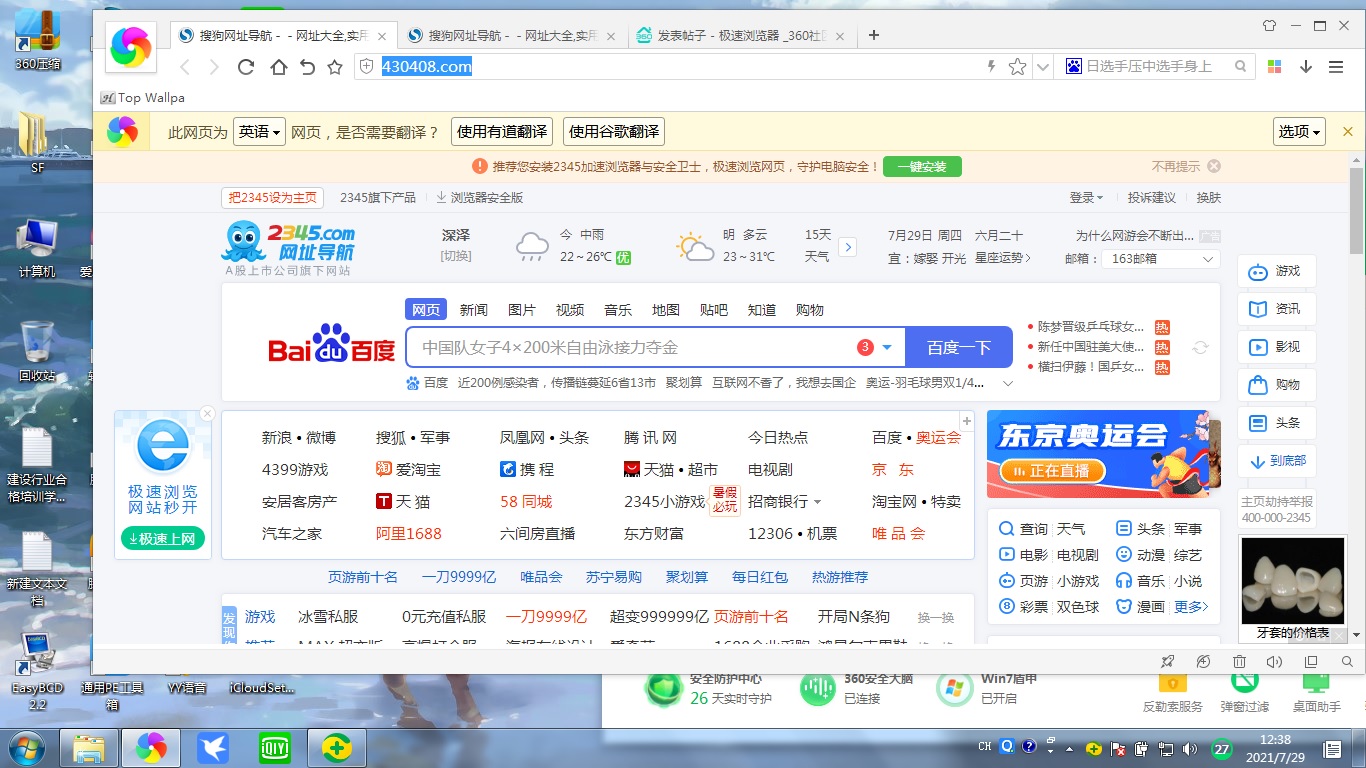Reload the page with the refresh icon
The image size is (1366, 768).
coord(246,67)
